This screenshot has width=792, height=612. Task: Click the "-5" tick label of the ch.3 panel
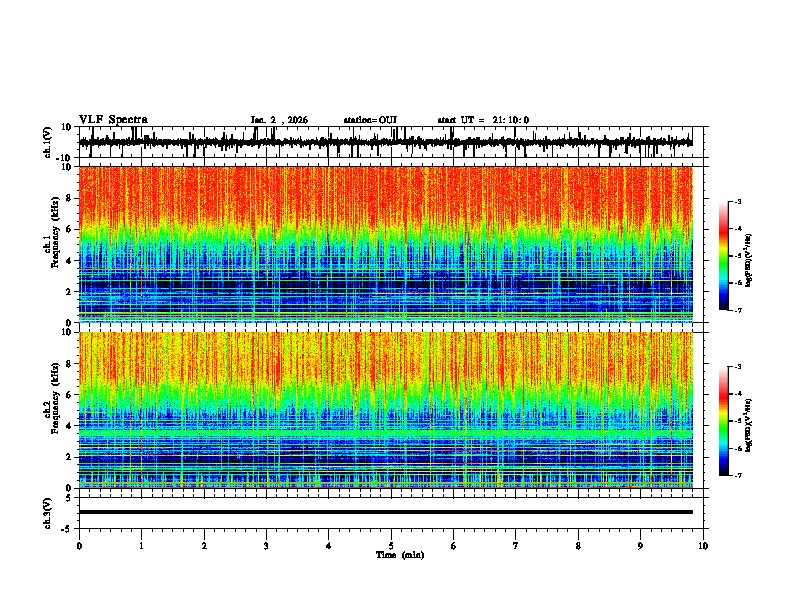point(67,529)
